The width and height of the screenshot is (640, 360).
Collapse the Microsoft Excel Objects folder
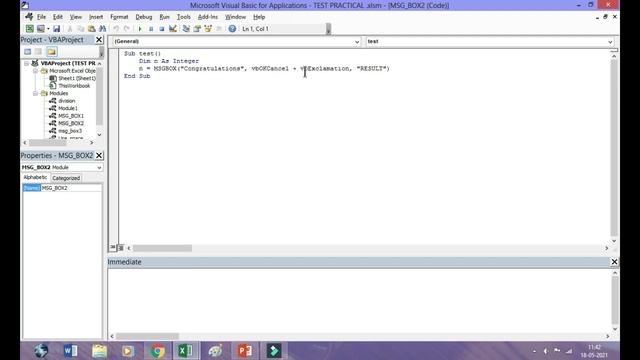tap(36, 71)
